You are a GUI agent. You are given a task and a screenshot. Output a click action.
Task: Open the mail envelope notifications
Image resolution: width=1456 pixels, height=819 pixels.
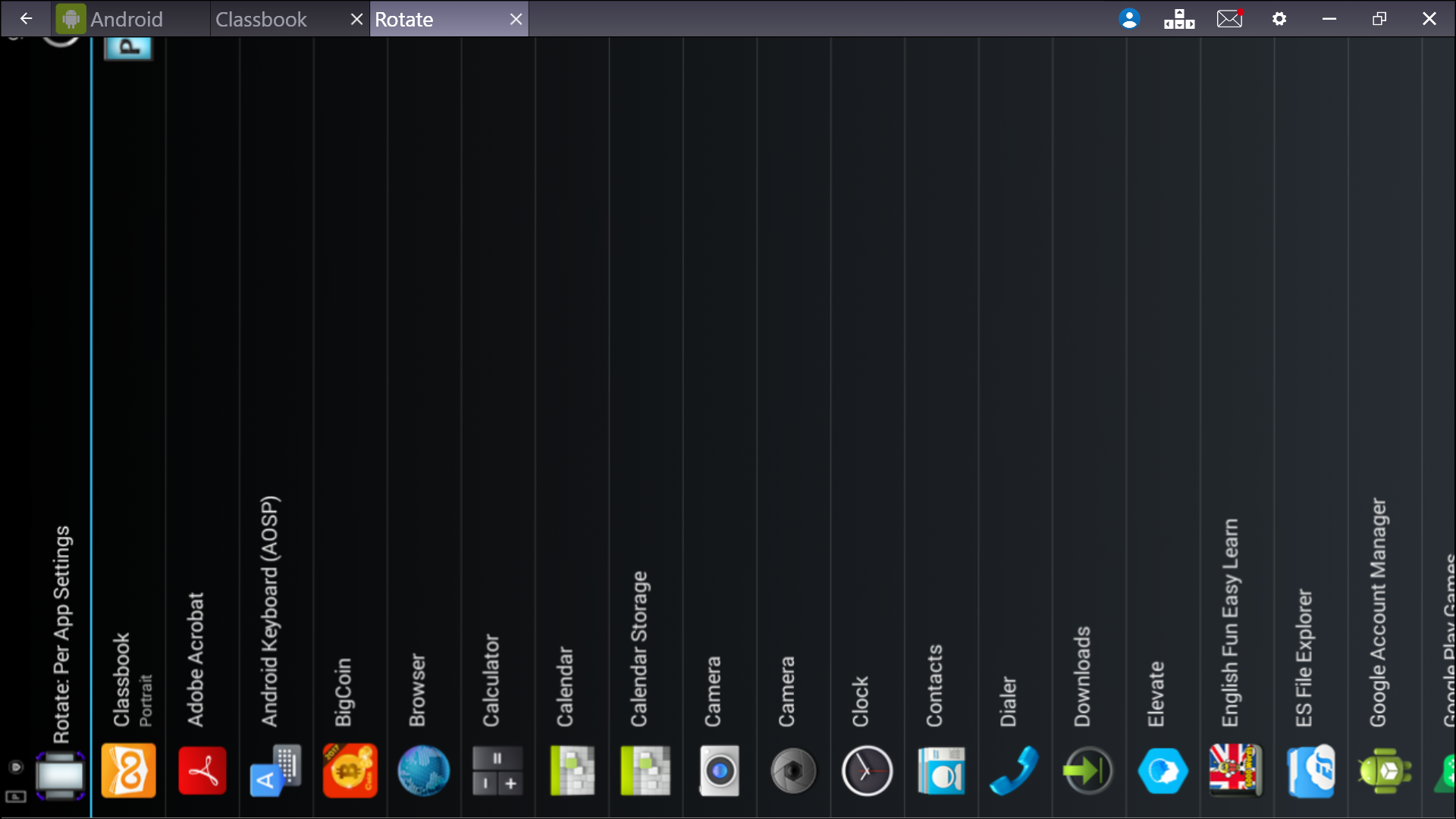tap(1229, 19)
